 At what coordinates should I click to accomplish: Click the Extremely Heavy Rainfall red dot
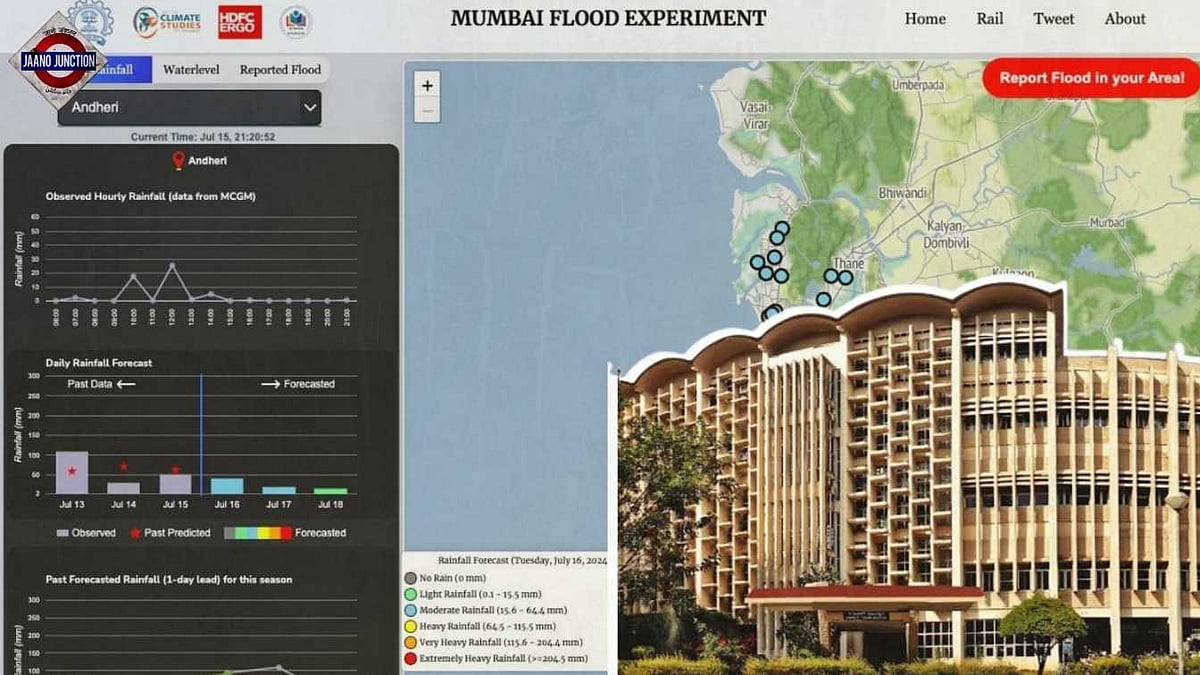(411, 658)
